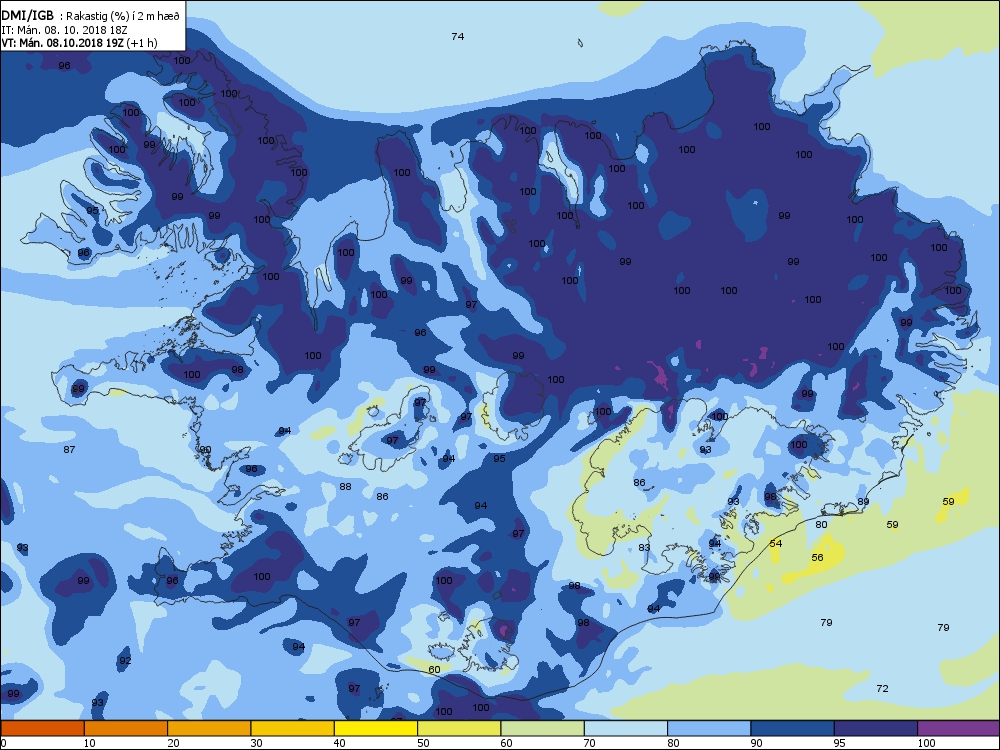Click the dark orange 0–10 legend swatch
1000x750 pixels.
(42, 728)
